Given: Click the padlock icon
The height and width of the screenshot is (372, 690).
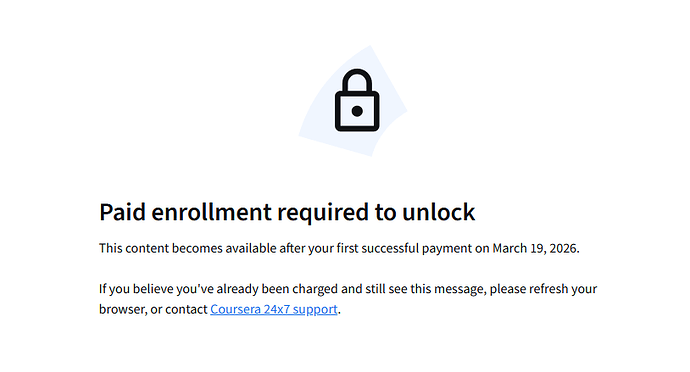Looking at the screenshot, I should coord(357,100).
